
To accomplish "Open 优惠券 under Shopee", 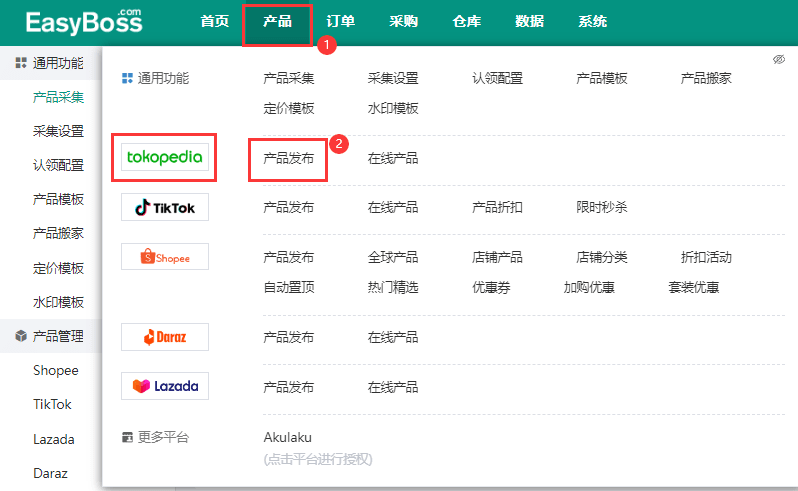I will coord(491,287).
